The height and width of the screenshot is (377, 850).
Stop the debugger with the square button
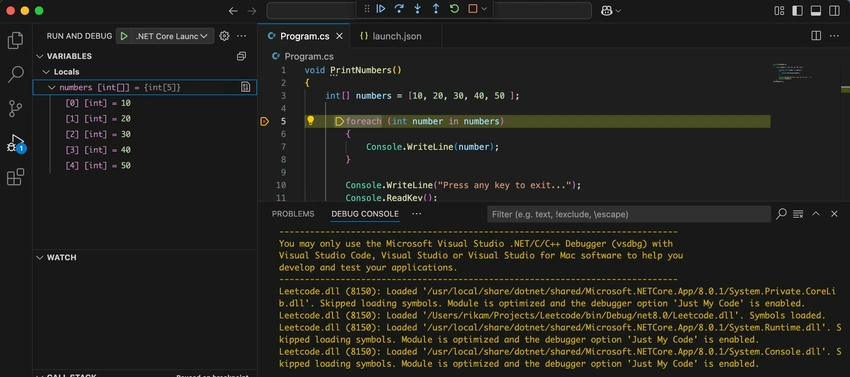[x=472, y=9]
